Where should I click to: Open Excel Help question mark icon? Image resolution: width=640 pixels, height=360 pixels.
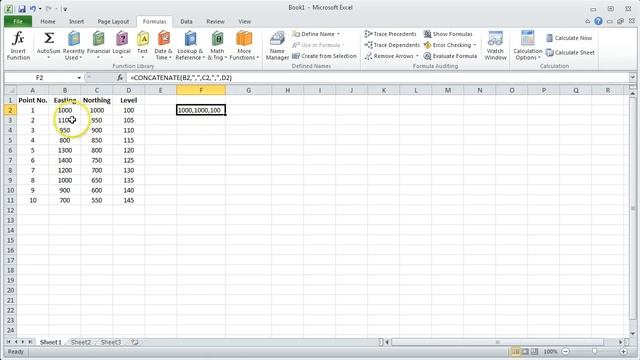pos(598,21)
